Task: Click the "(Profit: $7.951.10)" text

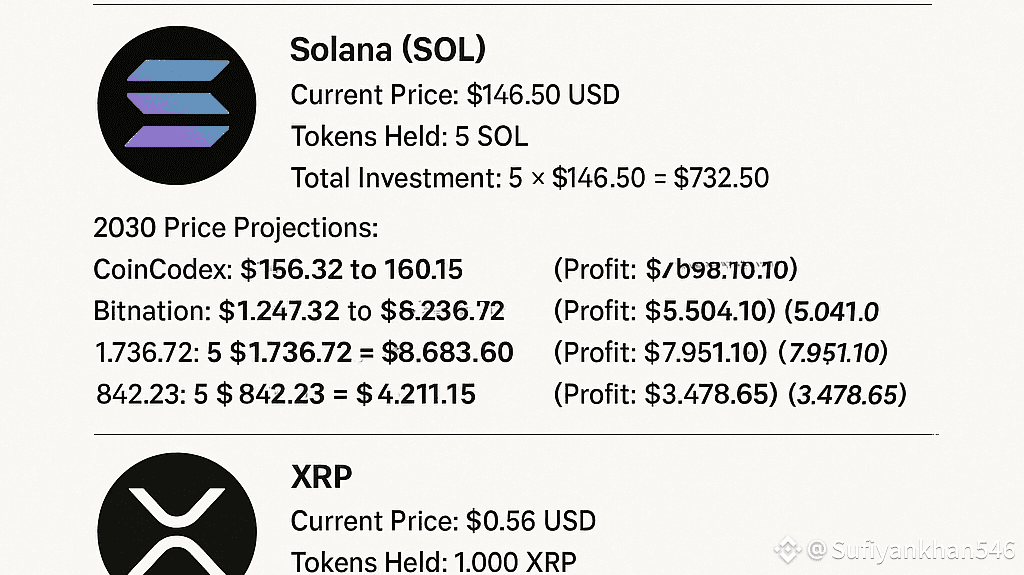Action: 665,352
